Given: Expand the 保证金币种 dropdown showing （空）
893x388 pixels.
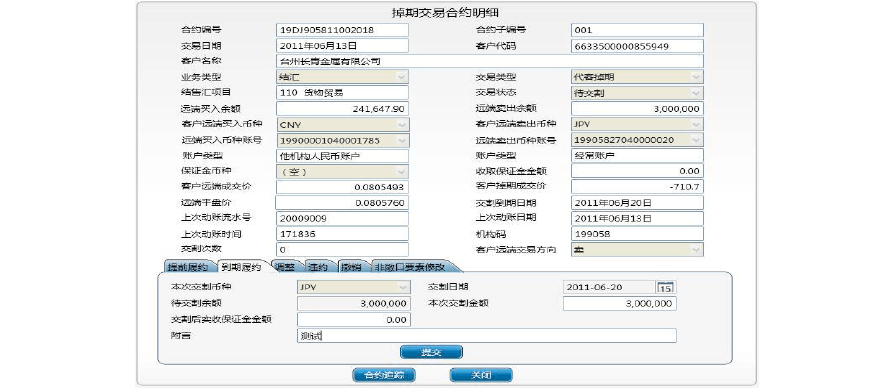Looking at the screenshot, I should tap(342, 171).
